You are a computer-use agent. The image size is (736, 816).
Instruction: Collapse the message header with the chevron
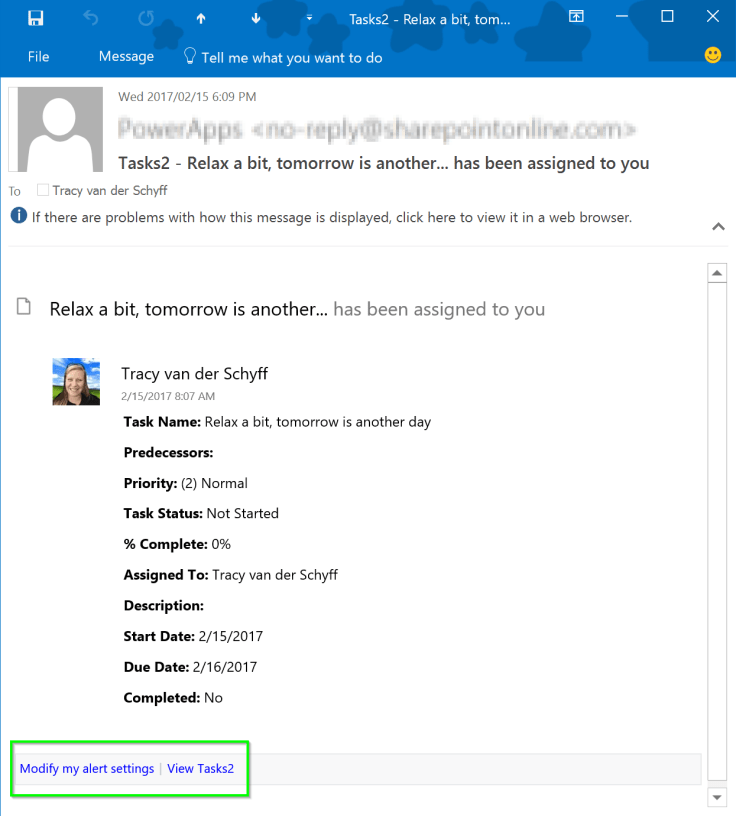pos(717,227)
